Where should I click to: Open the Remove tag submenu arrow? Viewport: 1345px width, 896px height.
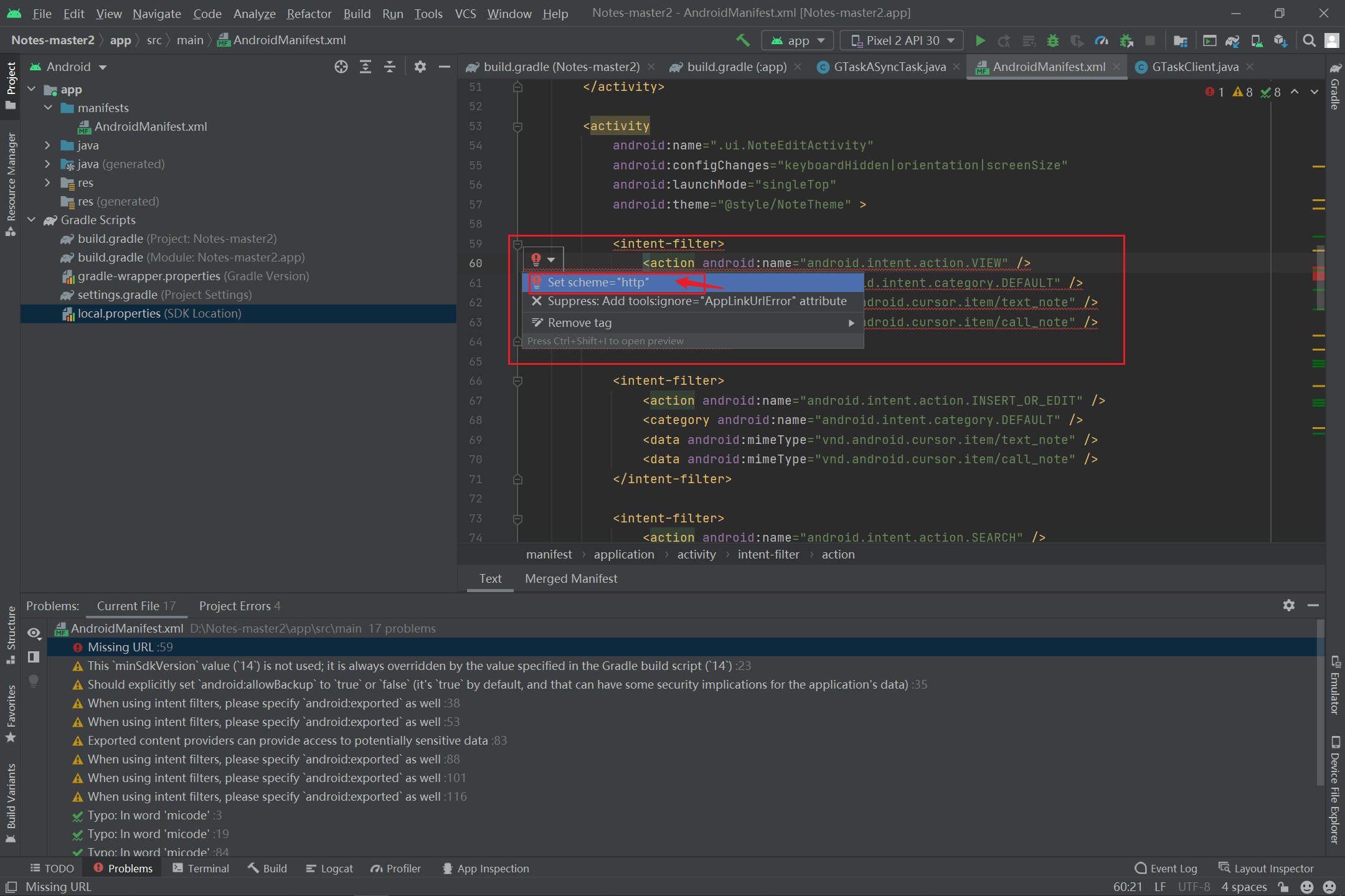851,323
